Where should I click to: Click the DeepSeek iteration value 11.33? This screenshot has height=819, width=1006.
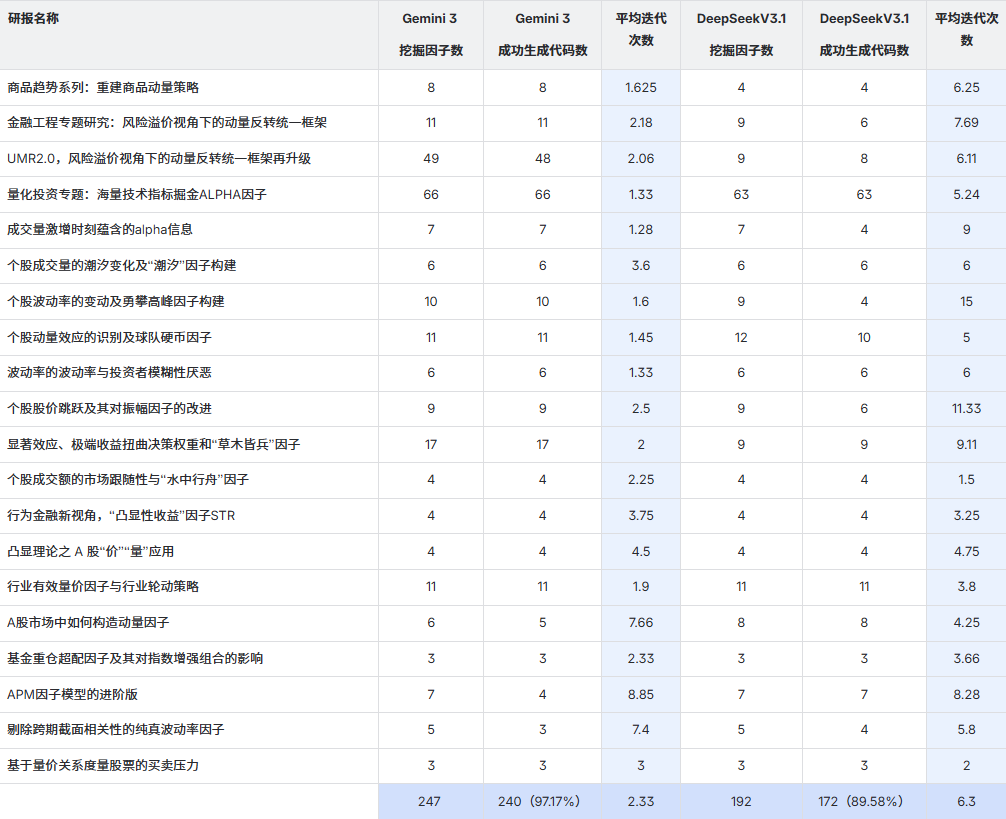click(966, 409)
